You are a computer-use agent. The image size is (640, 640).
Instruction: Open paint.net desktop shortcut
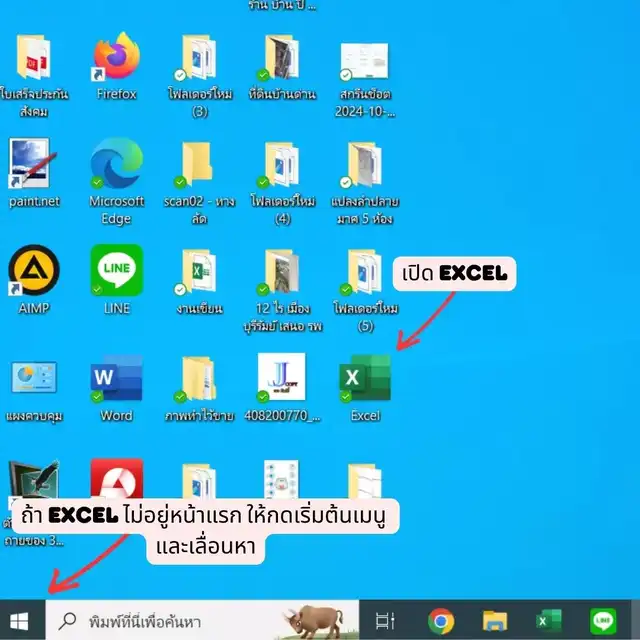point(34,163)
